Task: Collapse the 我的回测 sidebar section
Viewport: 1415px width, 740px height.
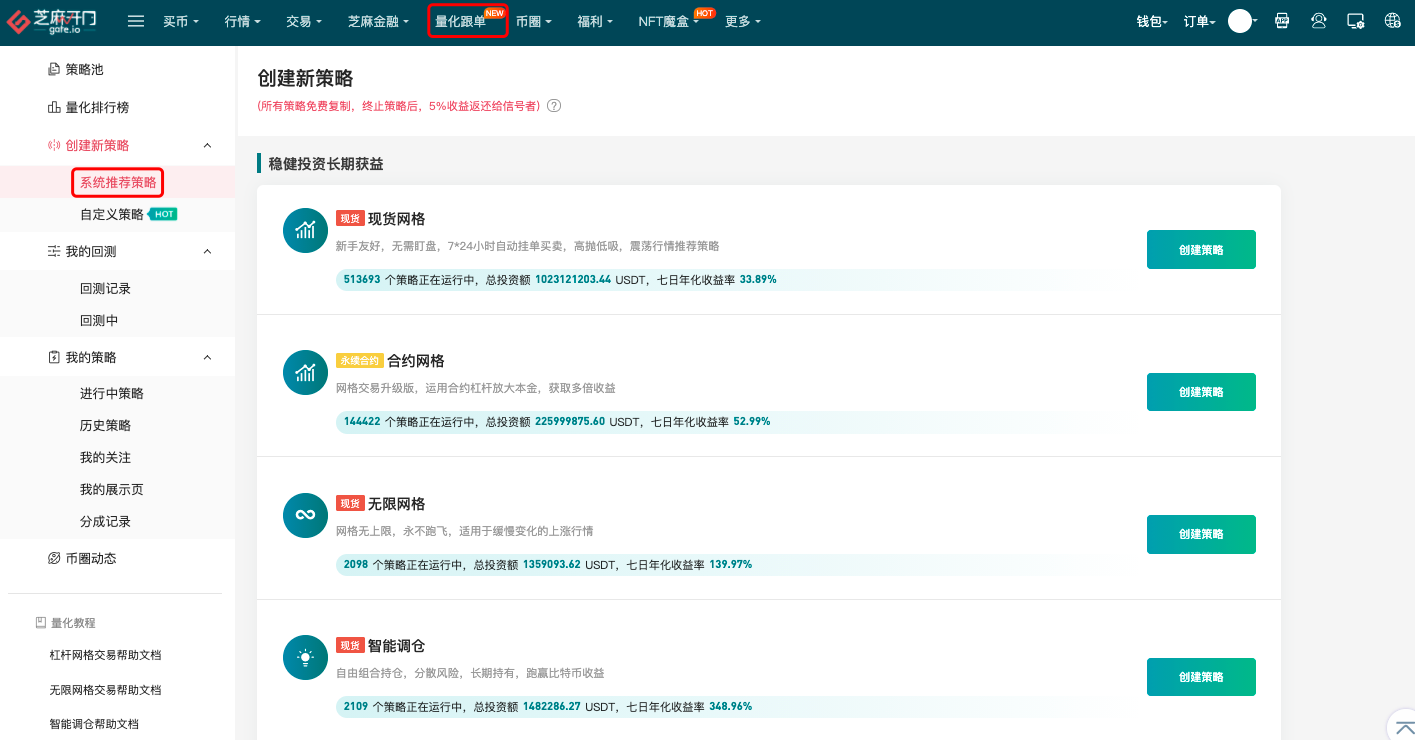Action: click(207, 251)
